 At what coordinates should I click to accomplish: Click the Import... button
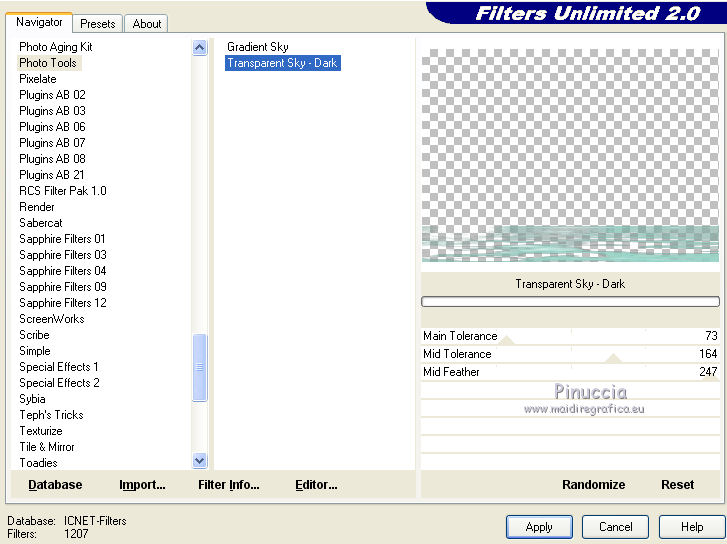142,485
